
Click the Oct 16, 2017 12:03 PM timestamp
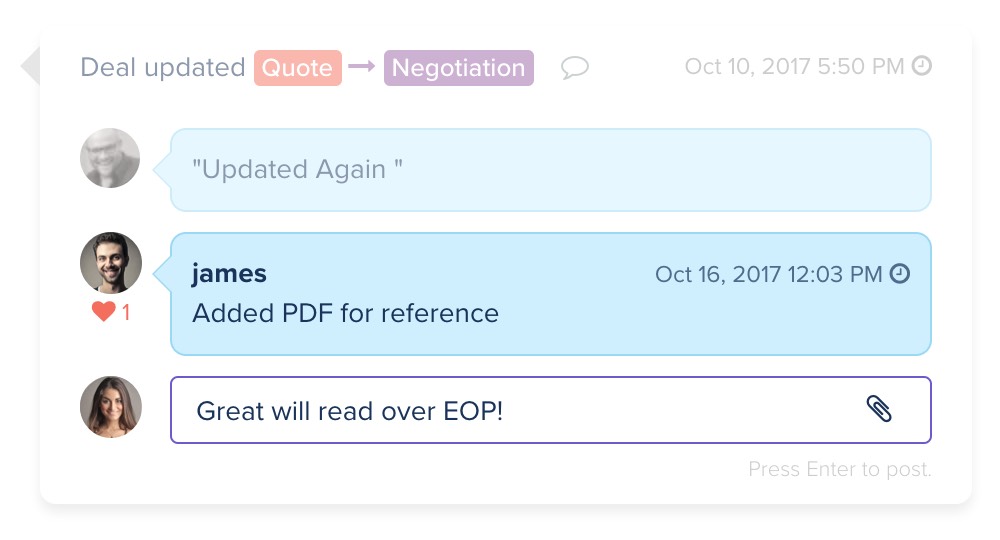[768, 274]
